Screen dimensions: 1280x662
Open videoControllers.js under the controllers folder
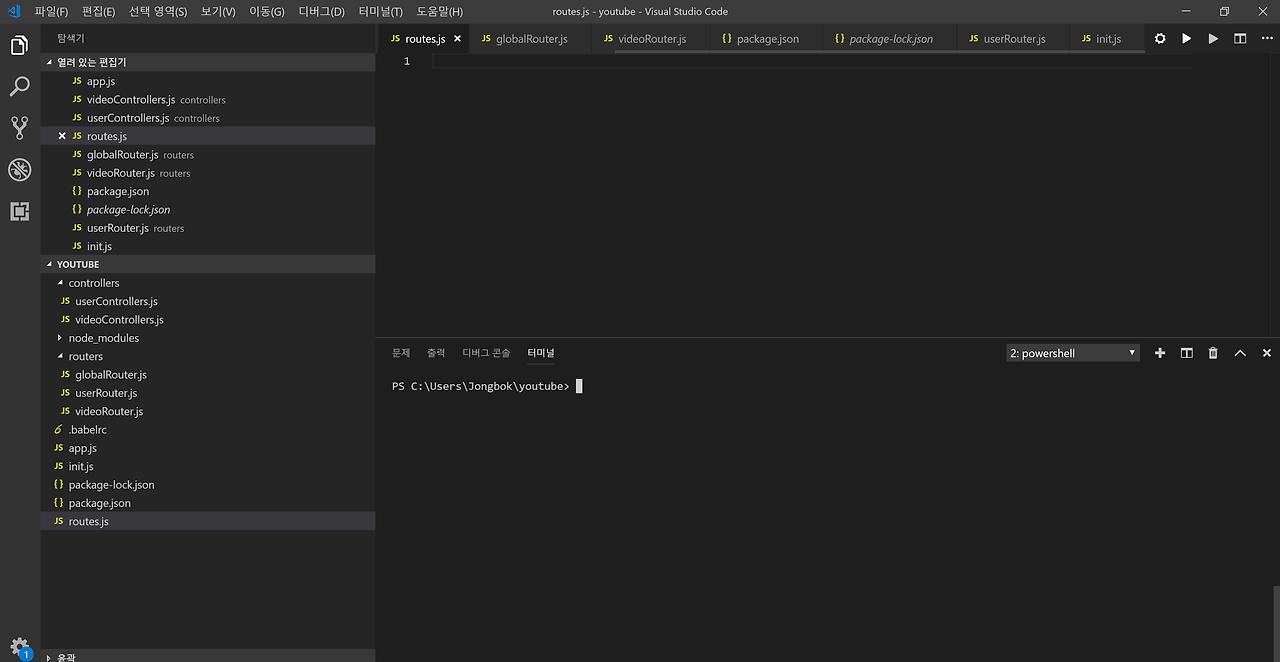(208, 319)
